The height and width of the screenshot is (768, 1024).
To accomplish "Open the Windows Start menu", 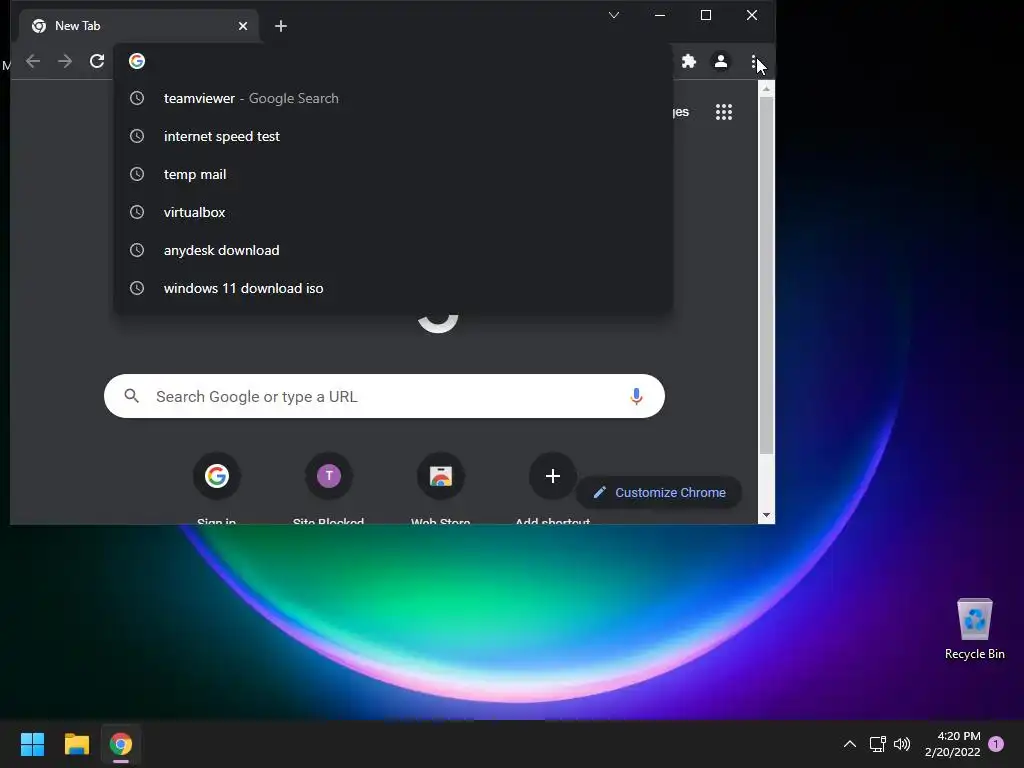I will 32,744.
